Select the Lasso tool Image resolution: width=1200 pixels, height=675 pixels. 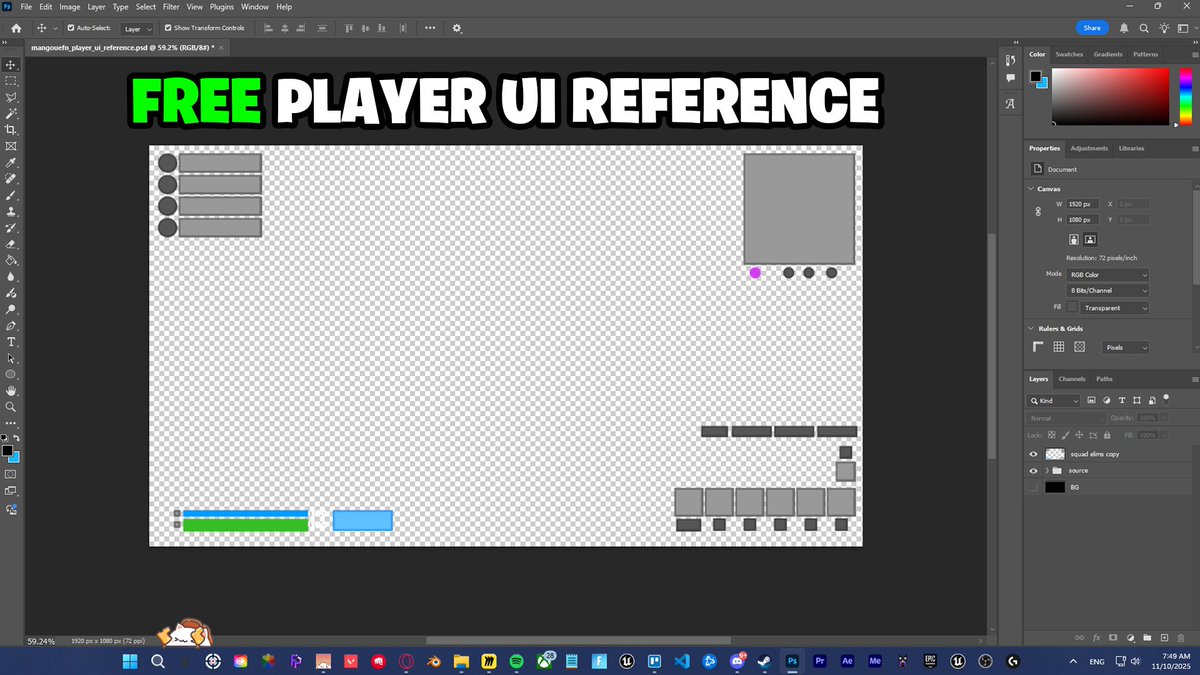11,98
